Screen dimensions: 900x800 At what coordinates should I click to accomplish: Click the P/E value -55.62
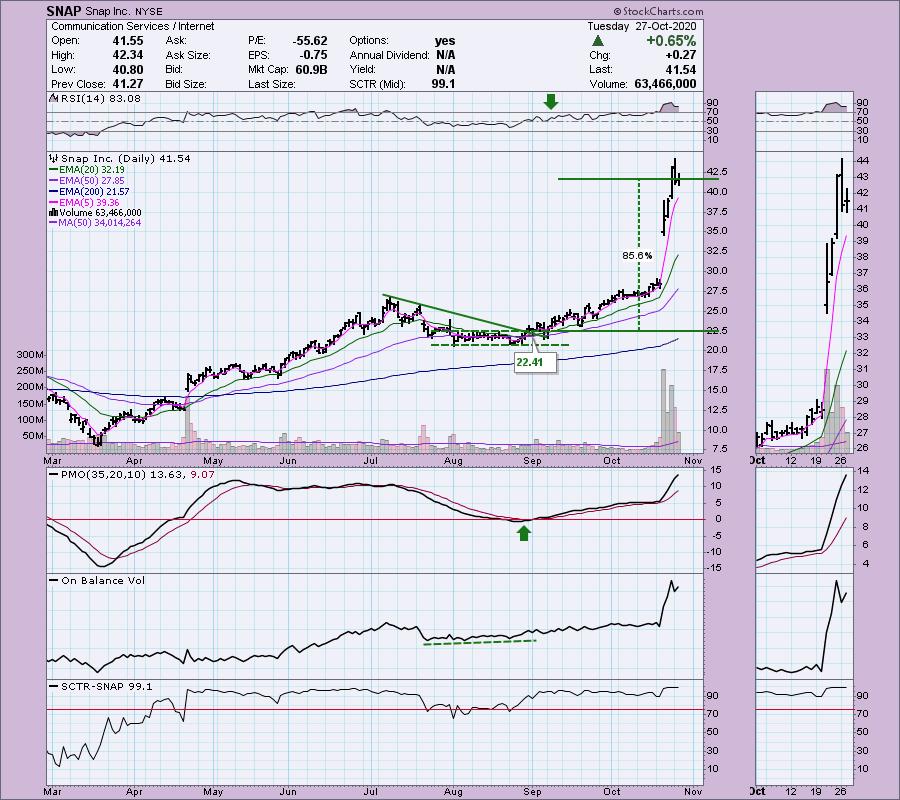point(310,41)
